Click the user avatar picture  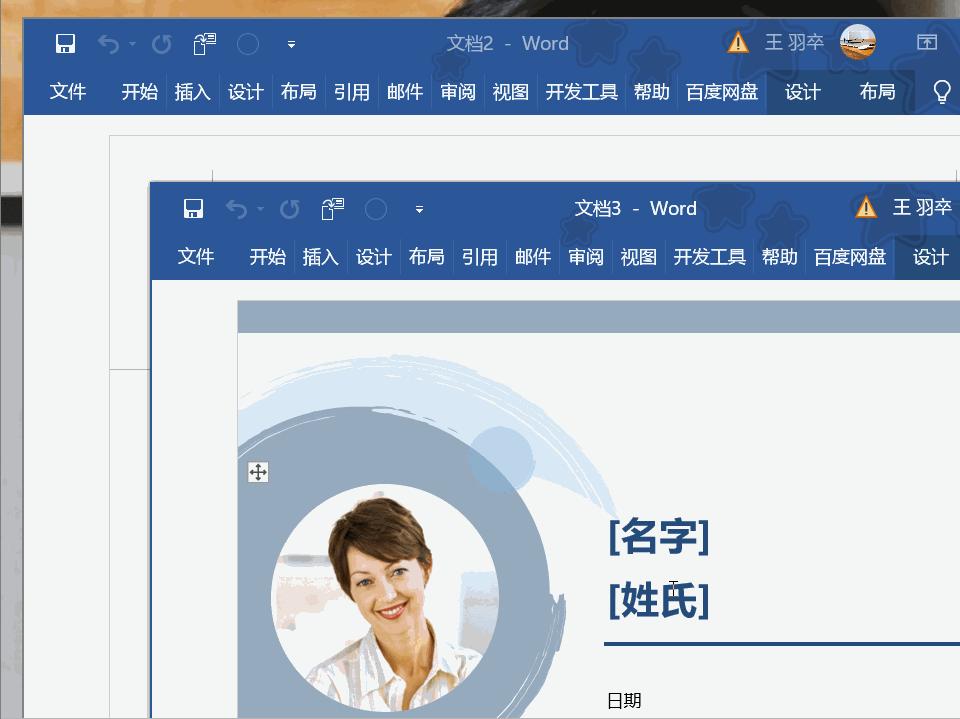(857, 44)
